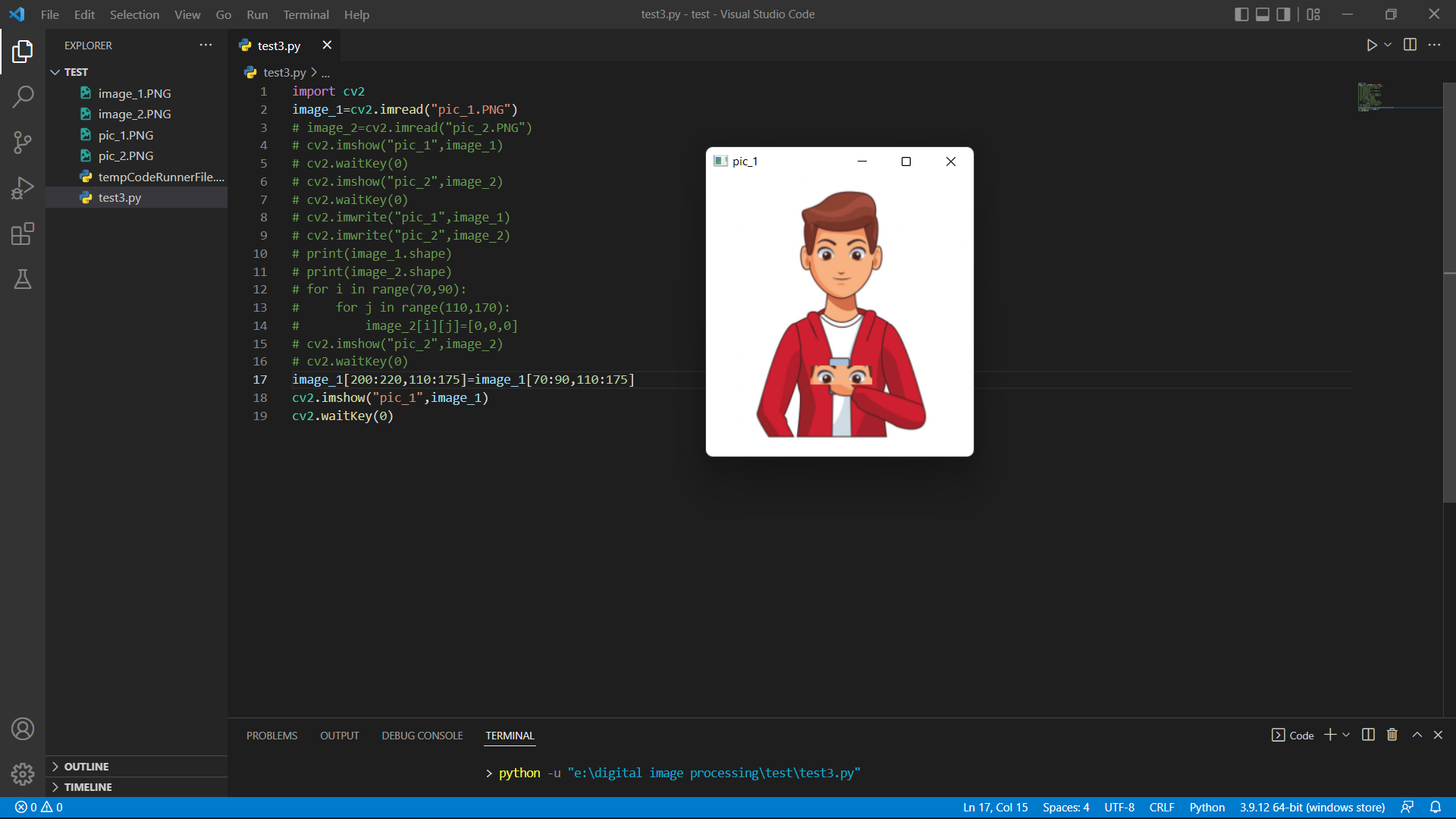Open the Testing flask view
The height and width of the screenshot is (819, 1456).
(x=23, y=279)
